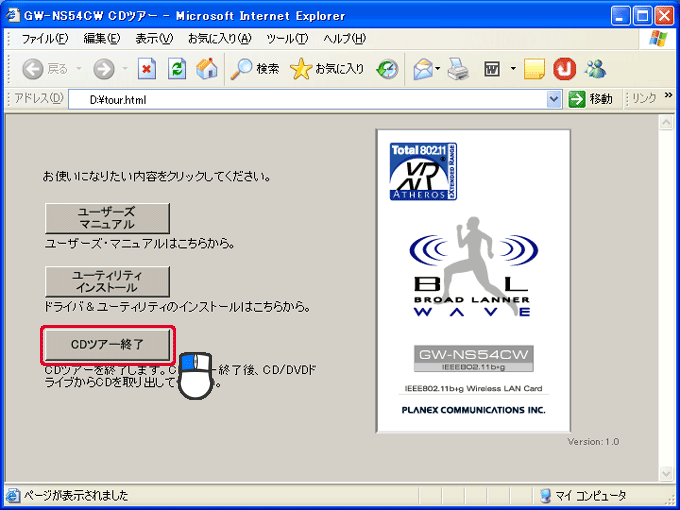Expand the Edit button dropdown arrow
The height and width of the screenshot is (510, 680).
(513, 69)
